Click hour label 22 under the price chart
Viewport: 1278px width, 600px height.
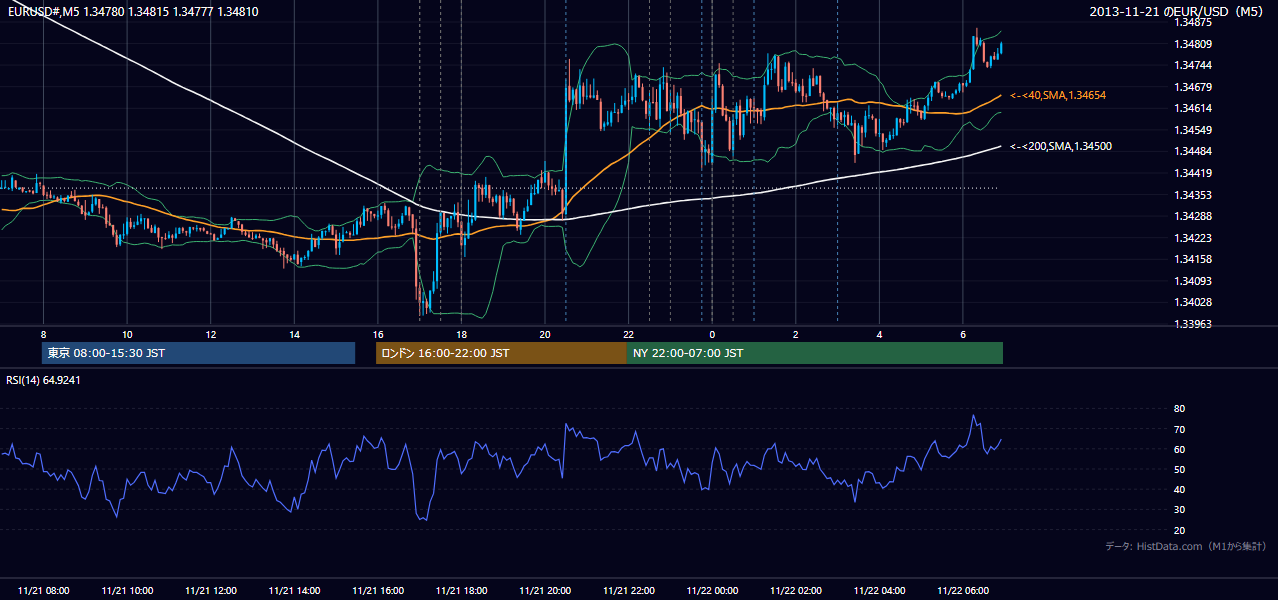628,334
